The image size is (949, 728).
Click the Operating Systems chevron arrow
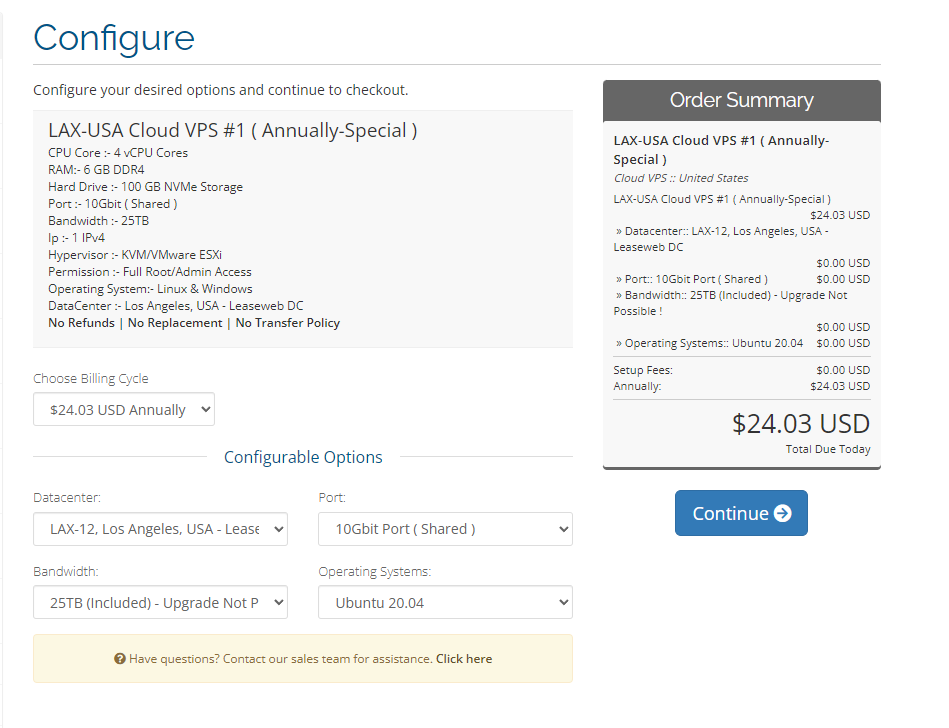[x=563, y=602]
